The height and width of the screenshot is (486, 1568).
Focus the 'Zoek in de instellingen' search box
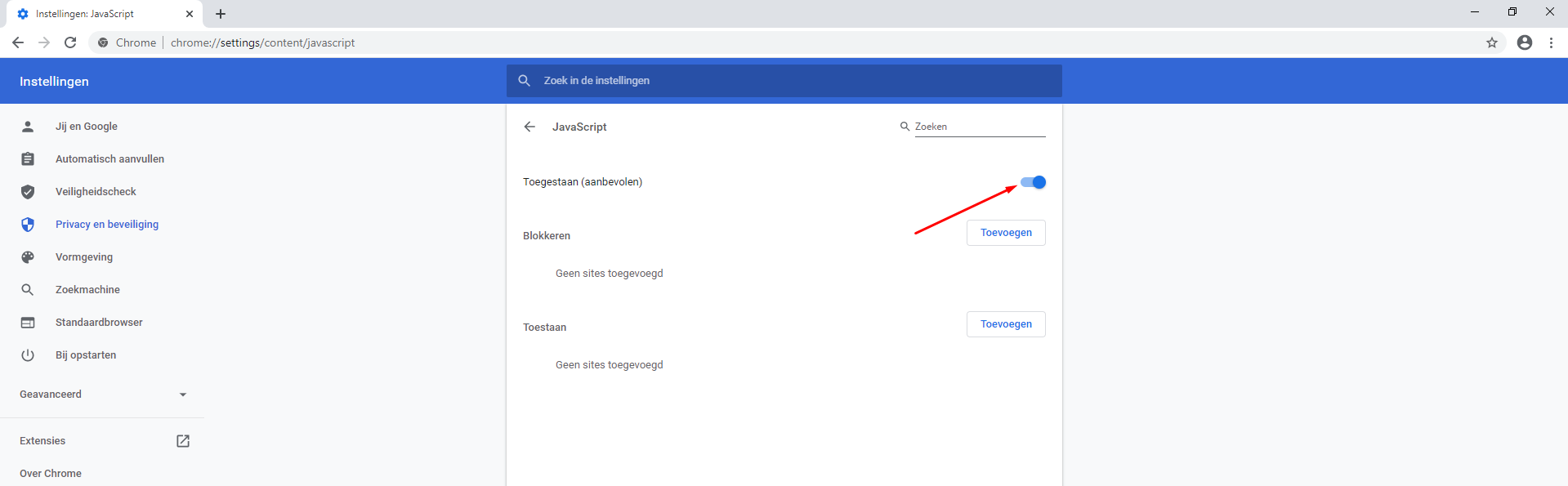click(x=784, y=81)
